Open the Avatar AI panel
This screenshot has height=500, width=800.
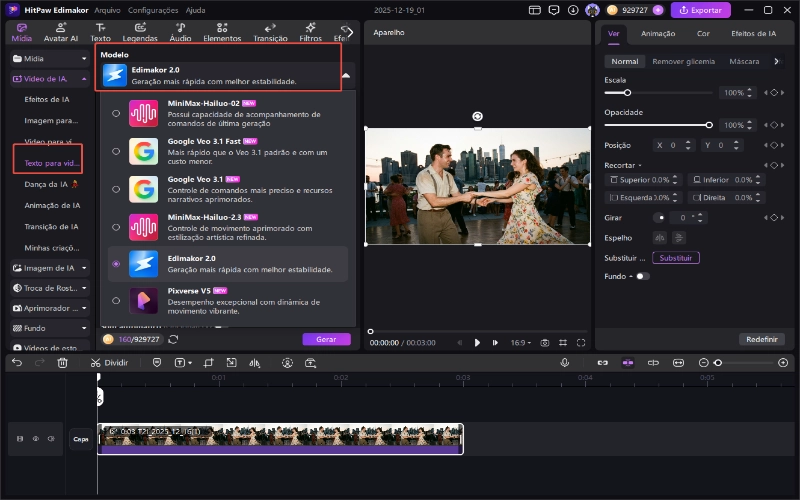pos(60,30)
